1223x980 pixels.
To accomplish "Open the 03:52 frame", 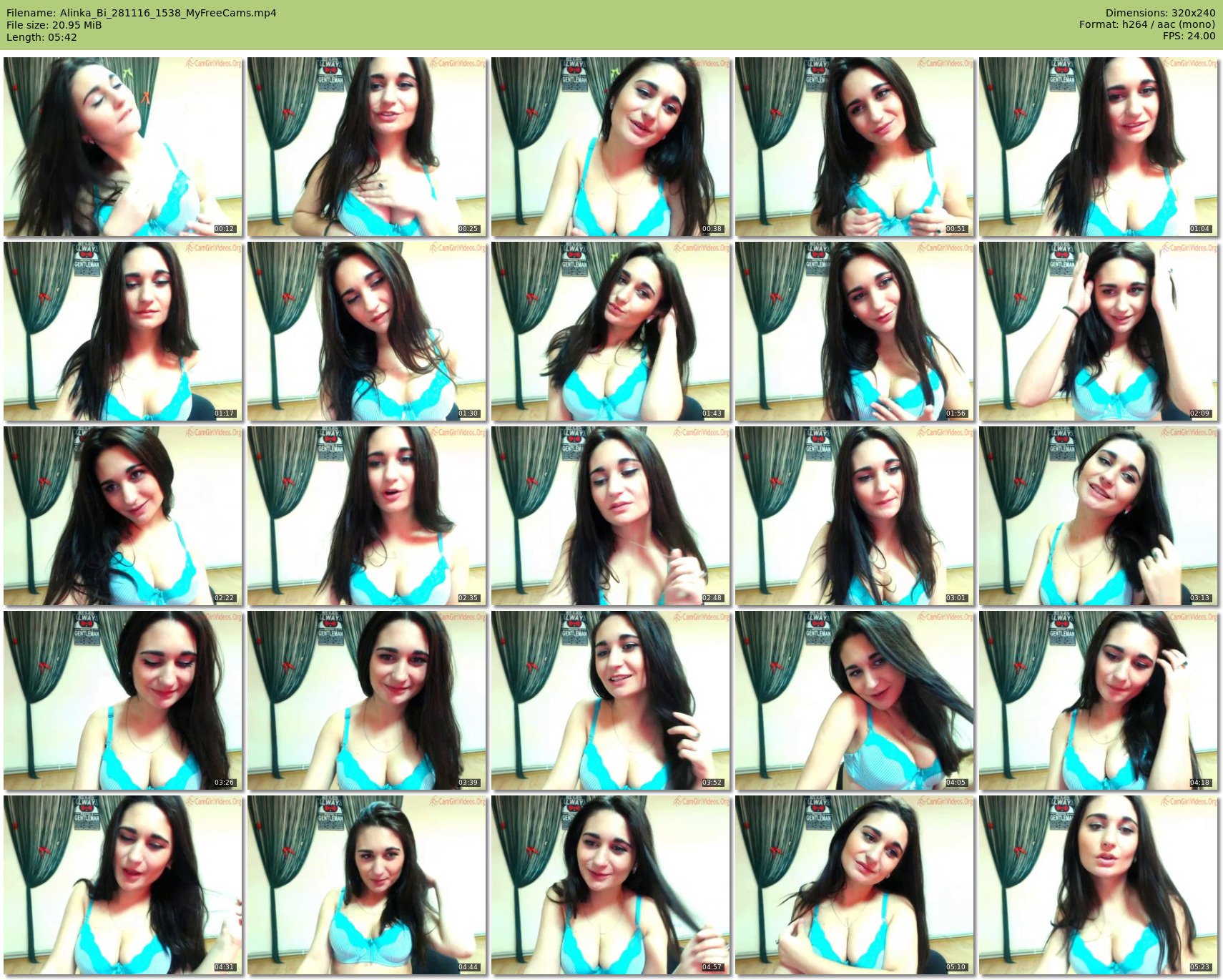I will point(611,700).
